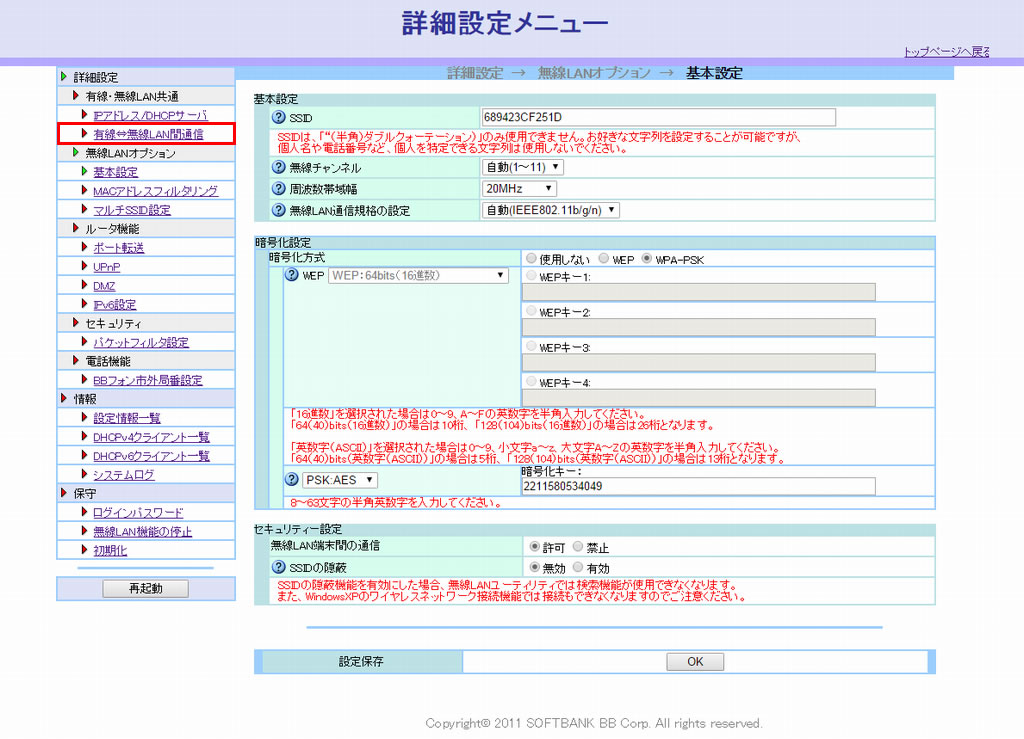Open the PSK:AES encryption type dropdown
The image size is (1024, 739).
[340, 481]
